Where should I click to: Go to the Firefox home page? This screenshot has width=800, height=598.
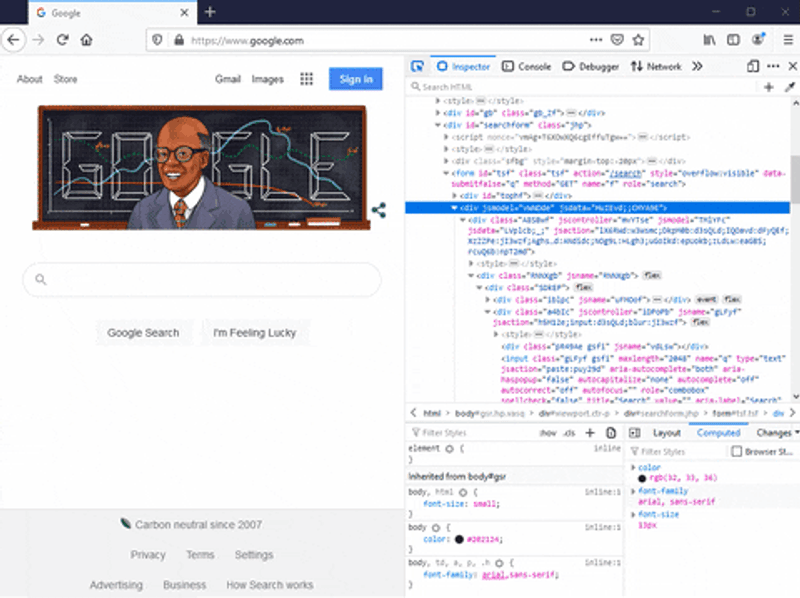pos(86,40)
